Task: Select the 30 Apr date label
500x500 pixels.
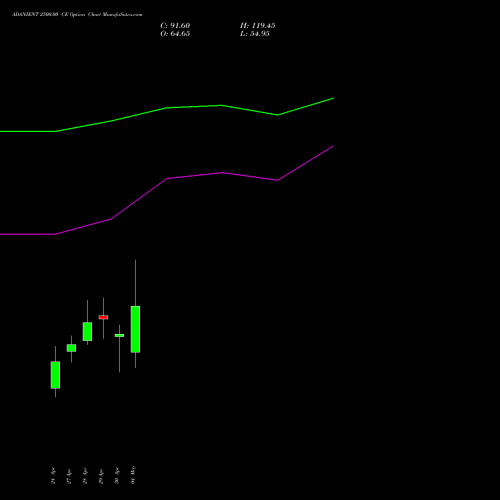Action: pos(117,476)
